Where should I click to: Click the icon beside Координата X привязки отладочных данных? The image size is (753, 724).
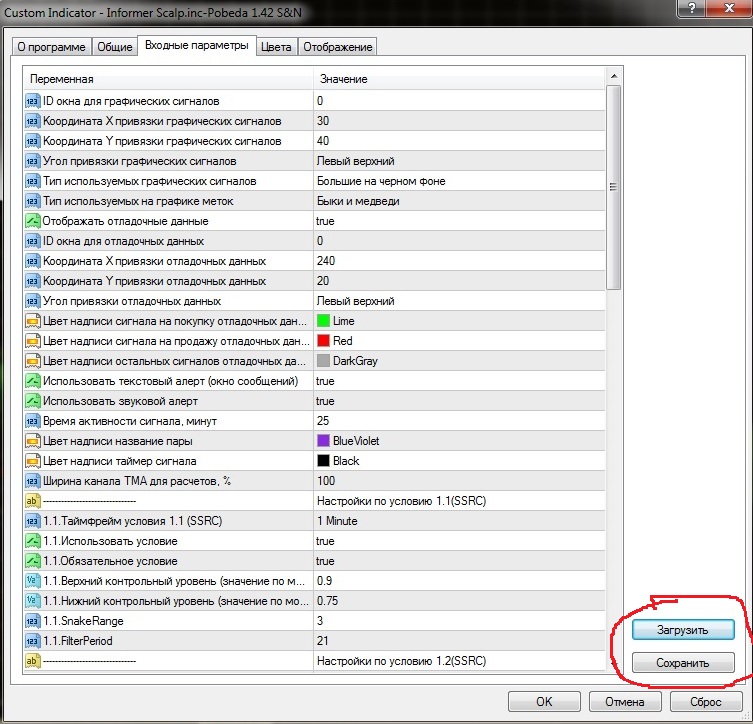[x=32, y=262]
